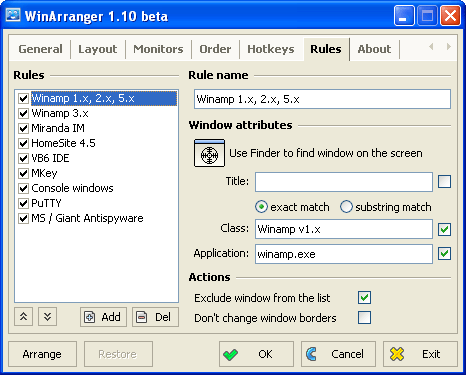Disable the Miranda IM rule checkbox

click(x=23, y=128)
